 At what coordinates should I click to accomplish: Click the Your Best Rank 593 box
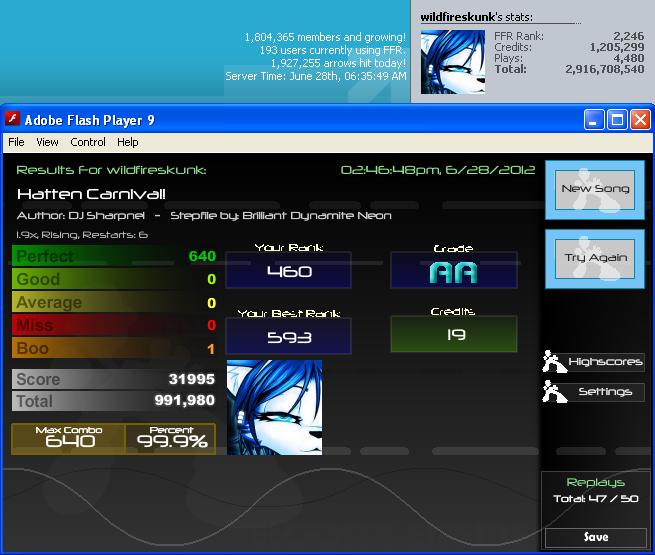coord(288,336)
